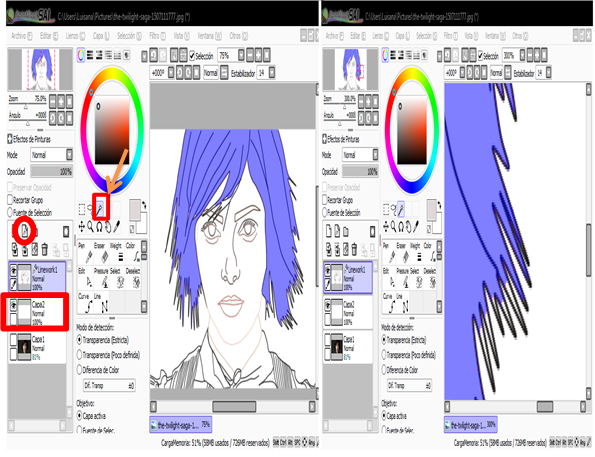Choose the Deselect tool in left window

tap(133, 278)
